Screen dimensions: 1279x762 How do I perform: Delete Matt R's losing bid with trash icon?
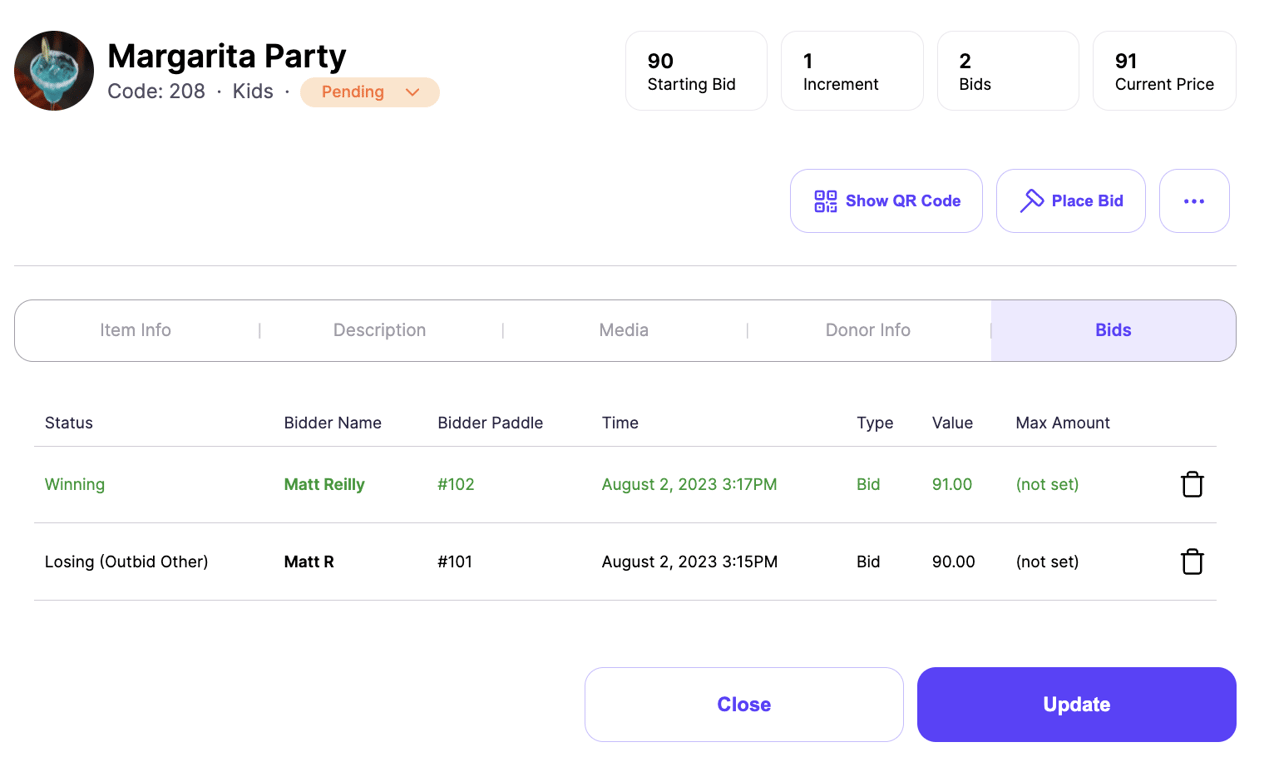pyautogui.click(x=1192, y=561)
